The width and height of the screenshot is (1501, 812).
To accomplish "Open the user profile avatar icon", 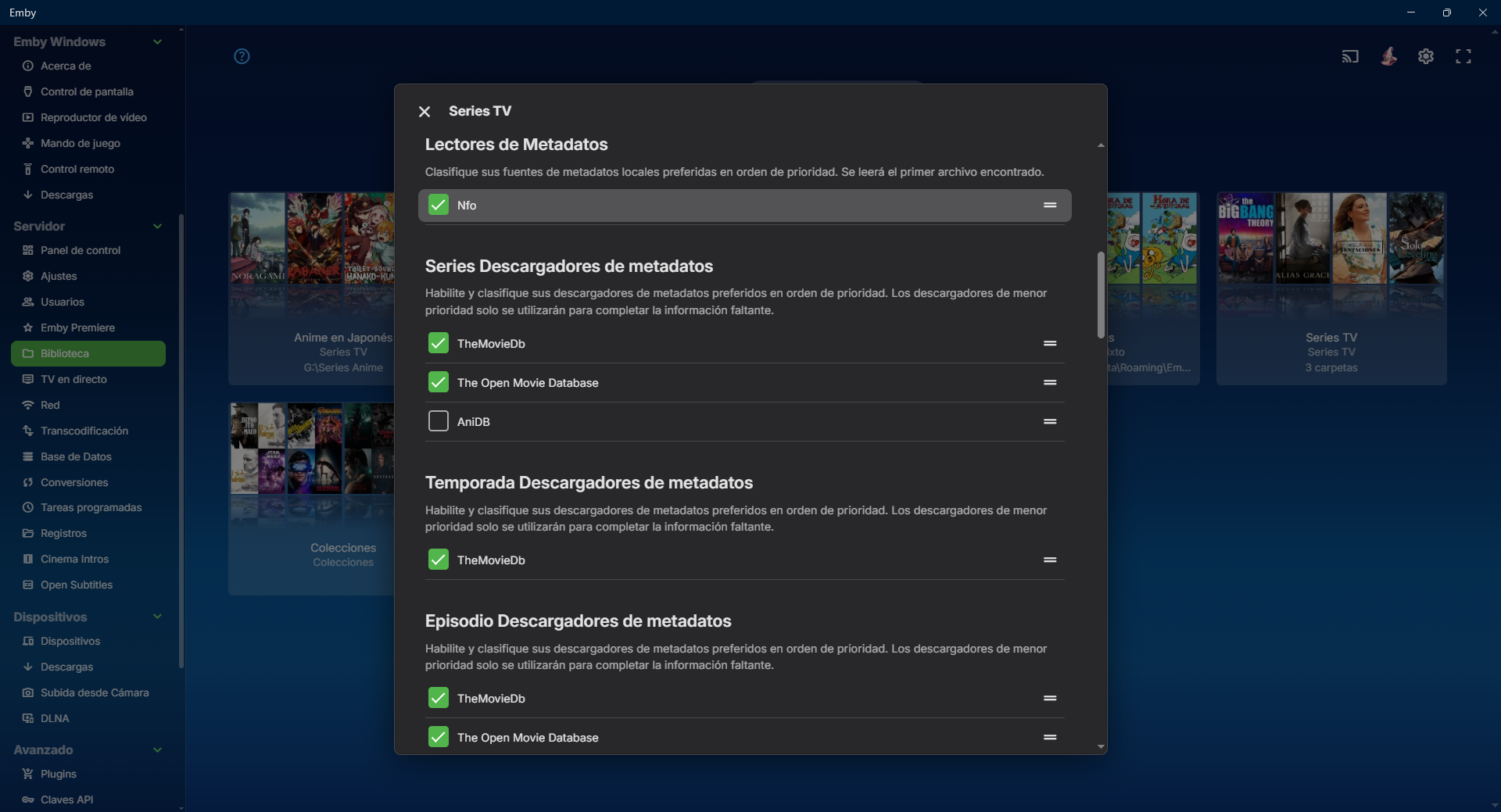I will point(1388,56).
